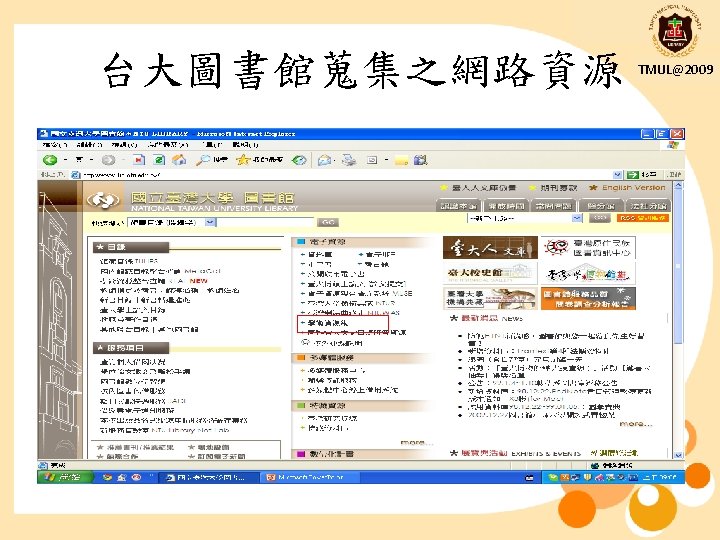Click the grey Forward arrow button
The image size is (720, 540).
(x=108, y=160)
